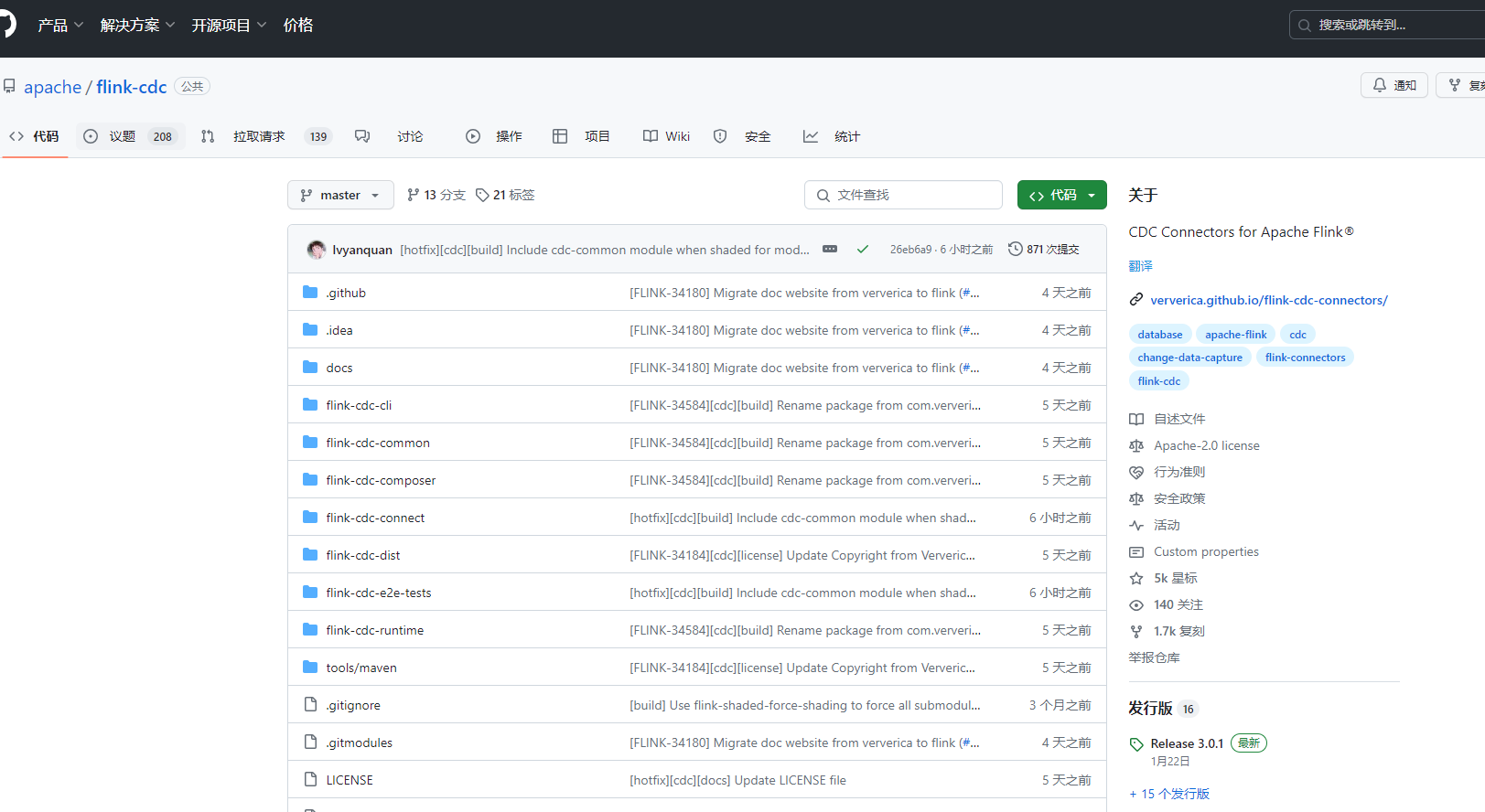Select the change-data-capture topic tag

1189,358
